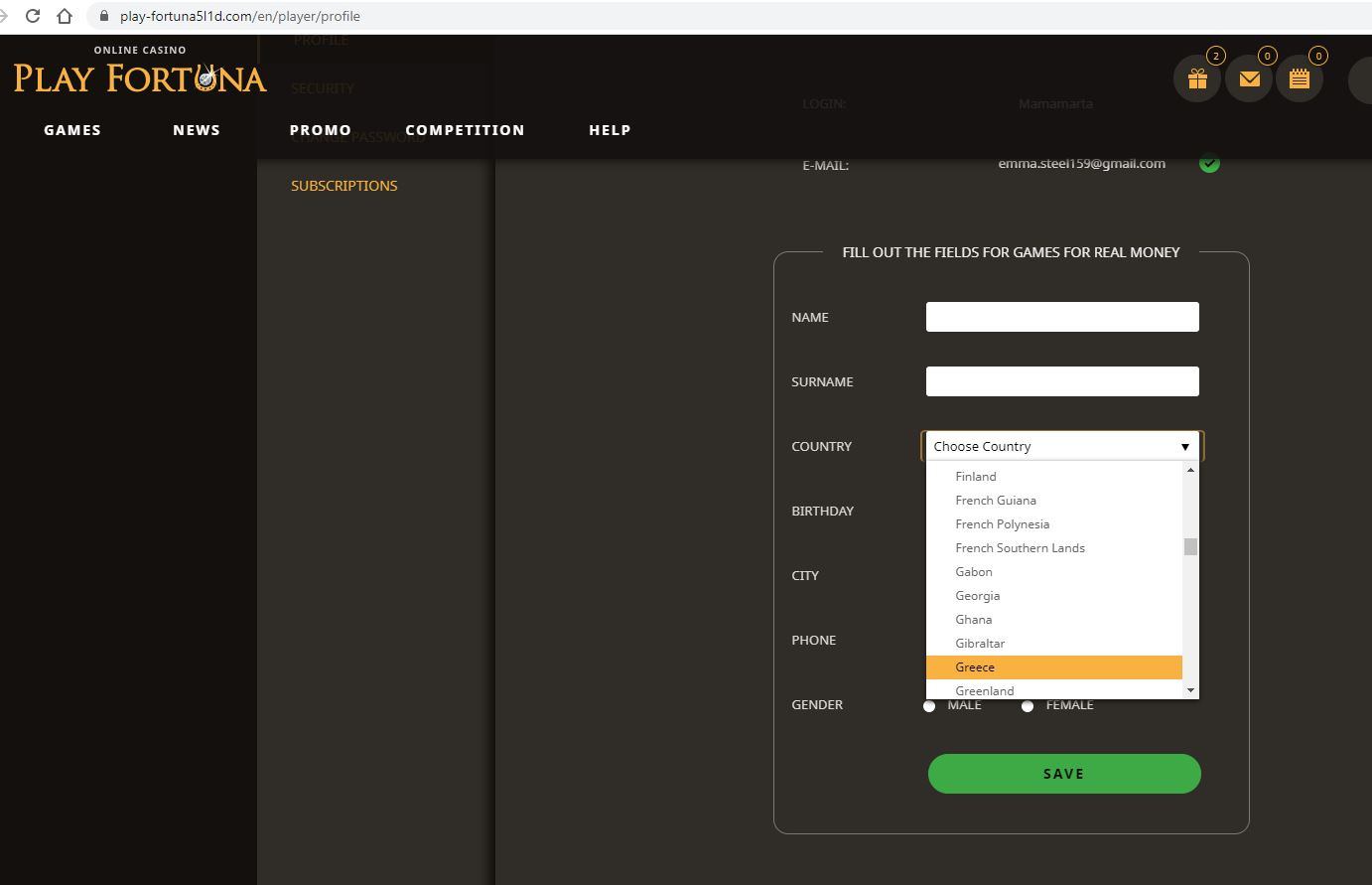Choose Georgia in the country list

point(978,596)
